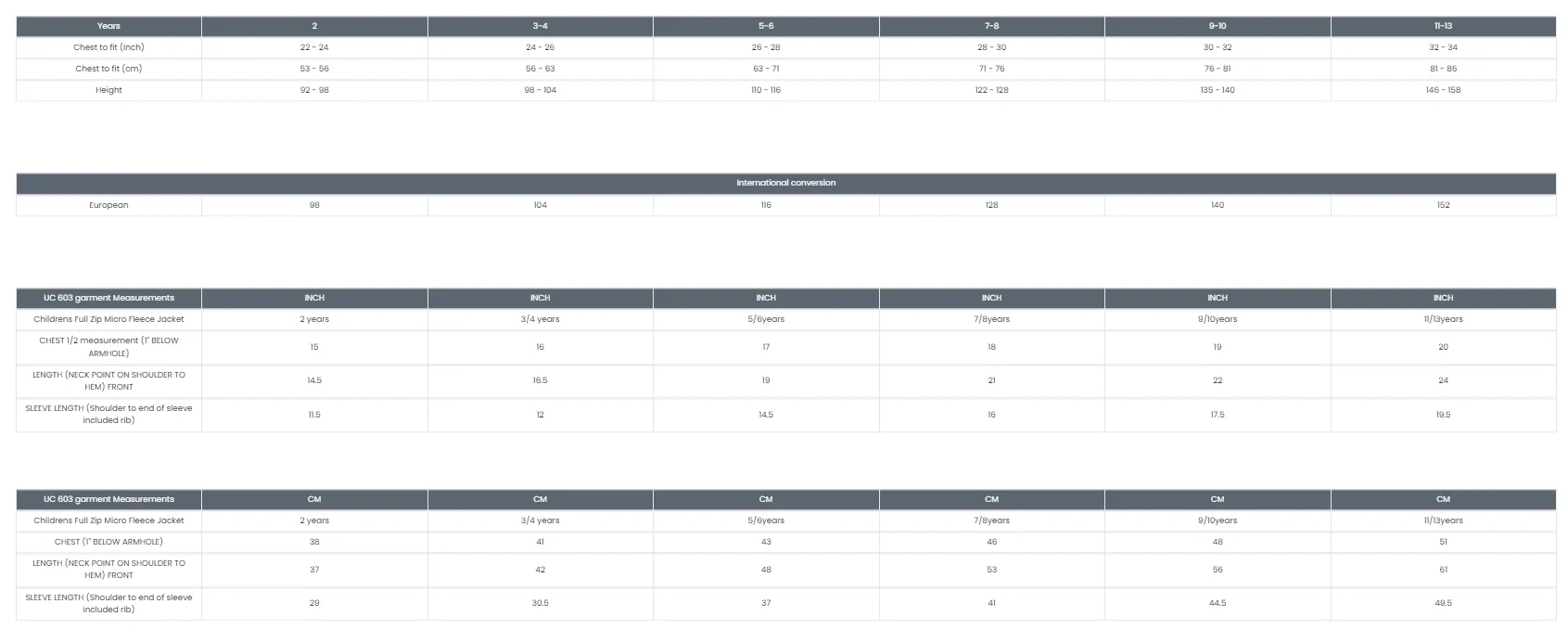Click 'UC 603 garment Measurements' inch table header
Viewport: 1568px width, 642px height.
click(x=108, y=298)
